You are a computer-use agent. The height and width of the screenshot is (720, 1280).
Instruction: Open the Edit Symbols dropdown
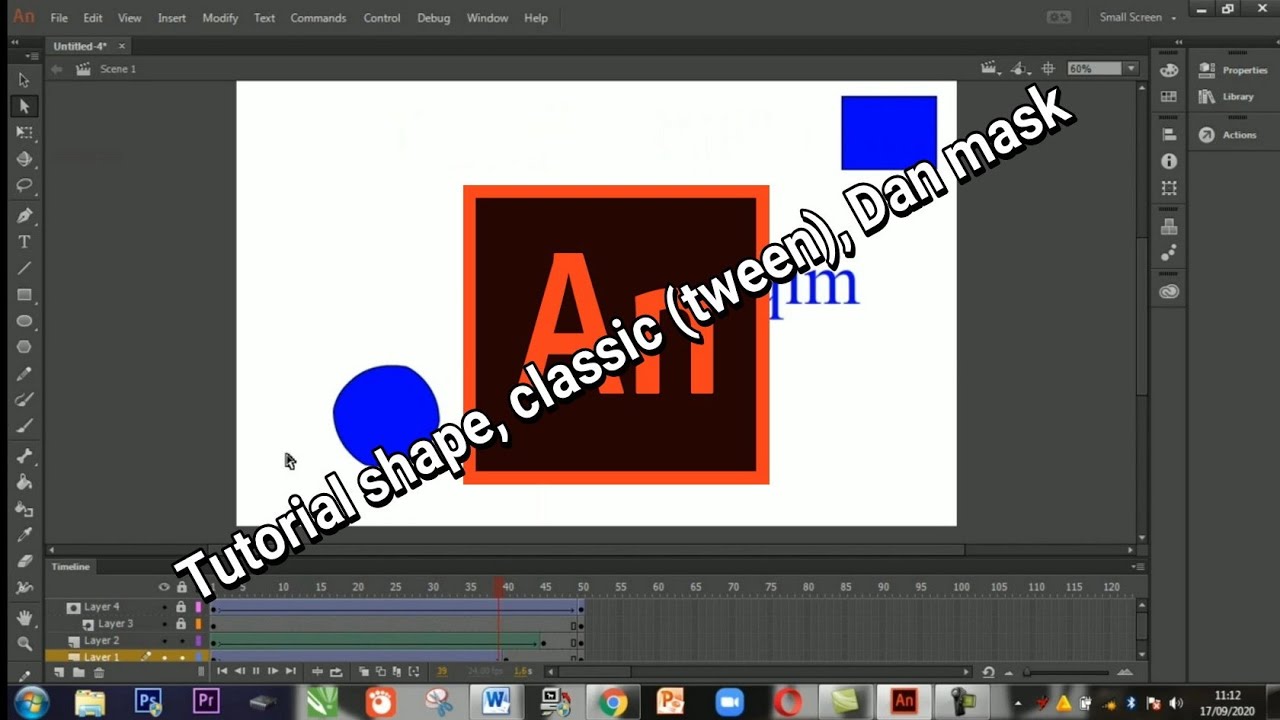(1019, 69)
